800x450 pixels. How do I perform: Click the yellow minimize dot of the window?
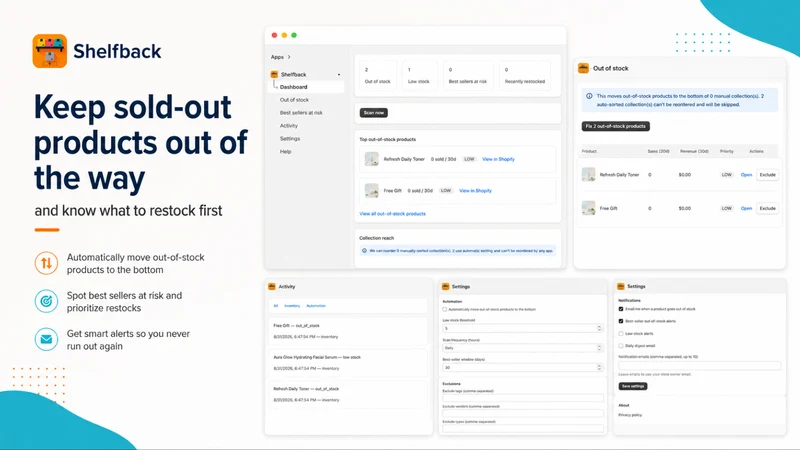click(284, 35)
